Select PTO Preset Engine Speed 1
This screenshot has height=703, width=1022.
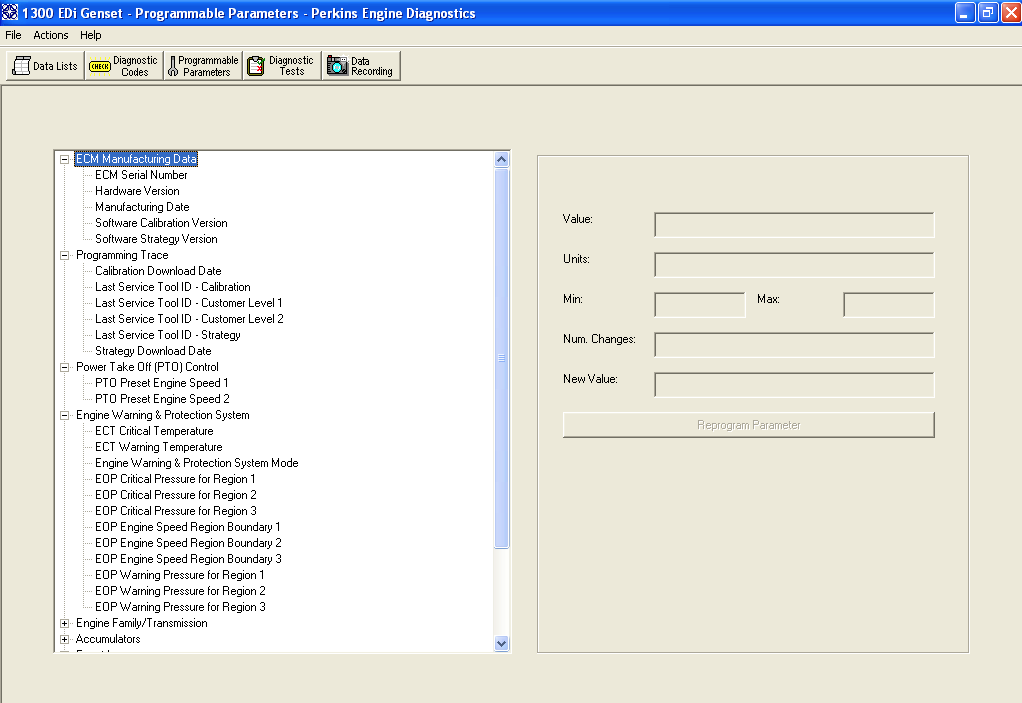pos(162,383)
